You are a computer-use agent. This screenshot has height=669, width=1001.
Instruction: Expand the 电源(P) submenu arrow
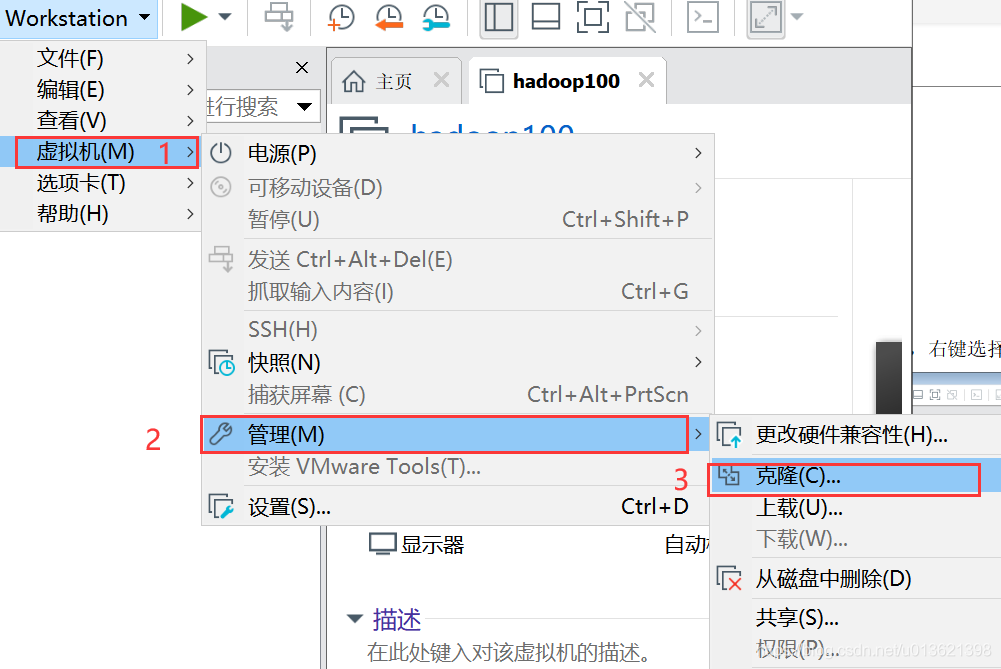pos(698,153)
